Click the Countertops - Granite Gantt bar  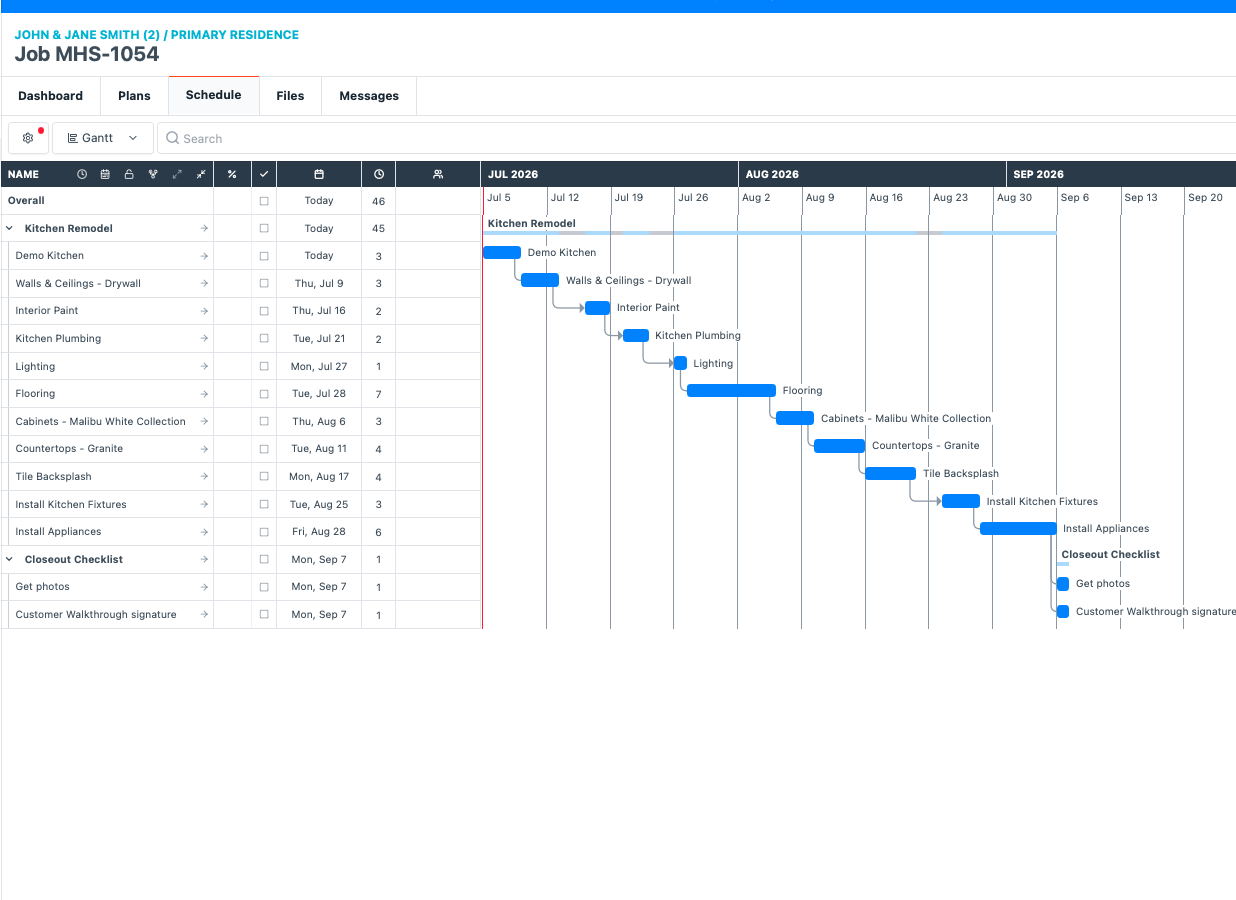click(x=839, y=446)
